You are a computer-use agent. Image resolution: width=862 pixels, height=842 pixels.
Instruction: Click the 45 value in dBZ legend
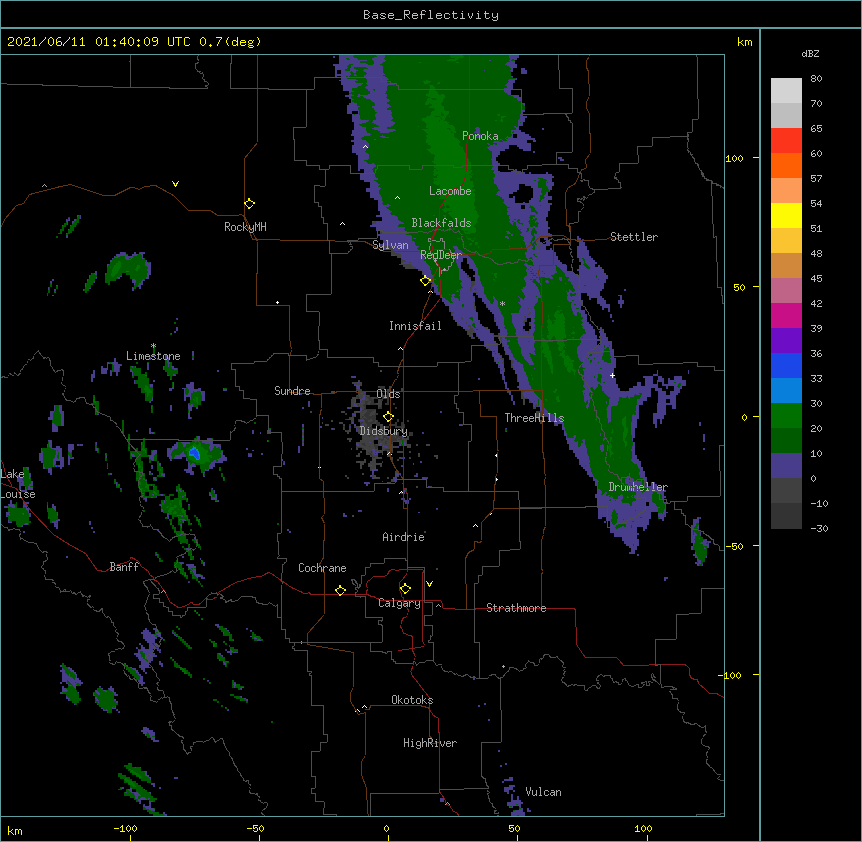[x=816, y=279]
